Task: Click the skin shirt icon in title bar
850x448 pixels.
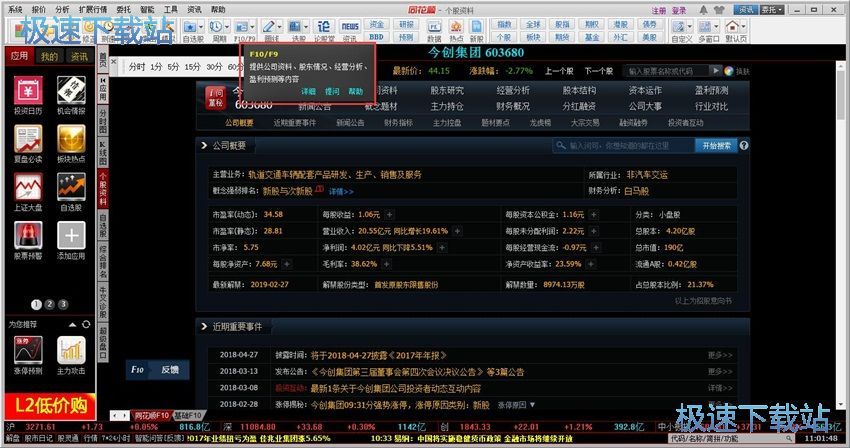Action: point(719,10)
